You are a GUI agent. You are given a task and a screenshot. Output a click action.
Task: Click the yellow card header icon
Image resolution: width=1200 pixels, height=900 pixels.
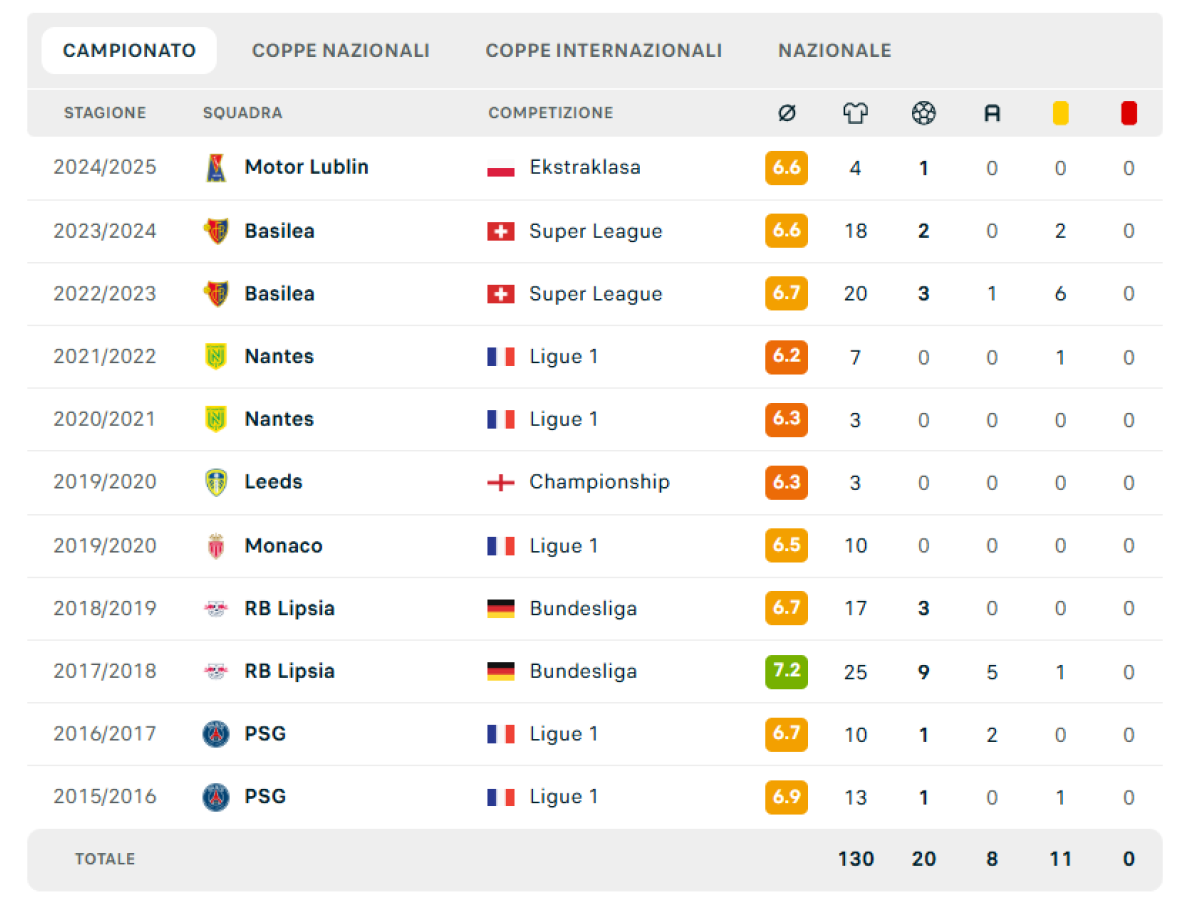[x=1060, y=114]
